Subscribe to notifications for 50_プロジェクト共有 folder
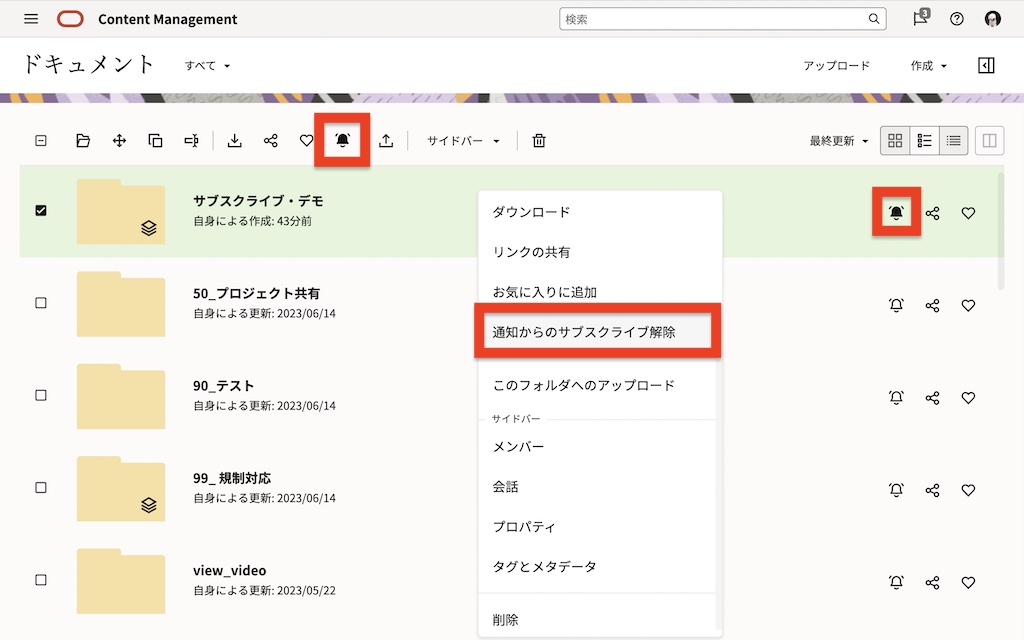The height and width of the screenshot is (640, 1024). click(x=896, y=305)
